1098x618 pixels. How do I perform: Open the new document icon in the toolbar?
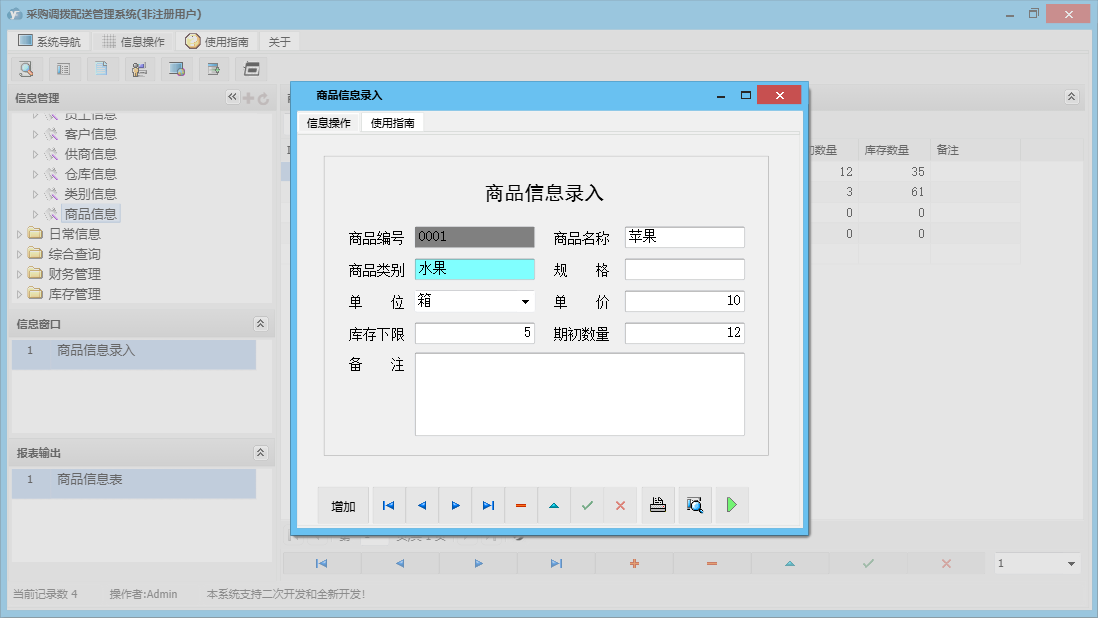tap(101, 68)
